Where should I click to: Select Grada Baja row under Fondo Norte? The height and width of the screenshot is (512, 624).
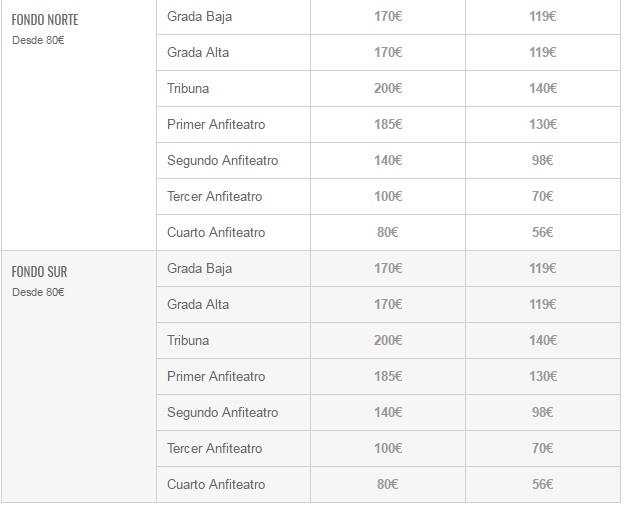pos(200,16)
